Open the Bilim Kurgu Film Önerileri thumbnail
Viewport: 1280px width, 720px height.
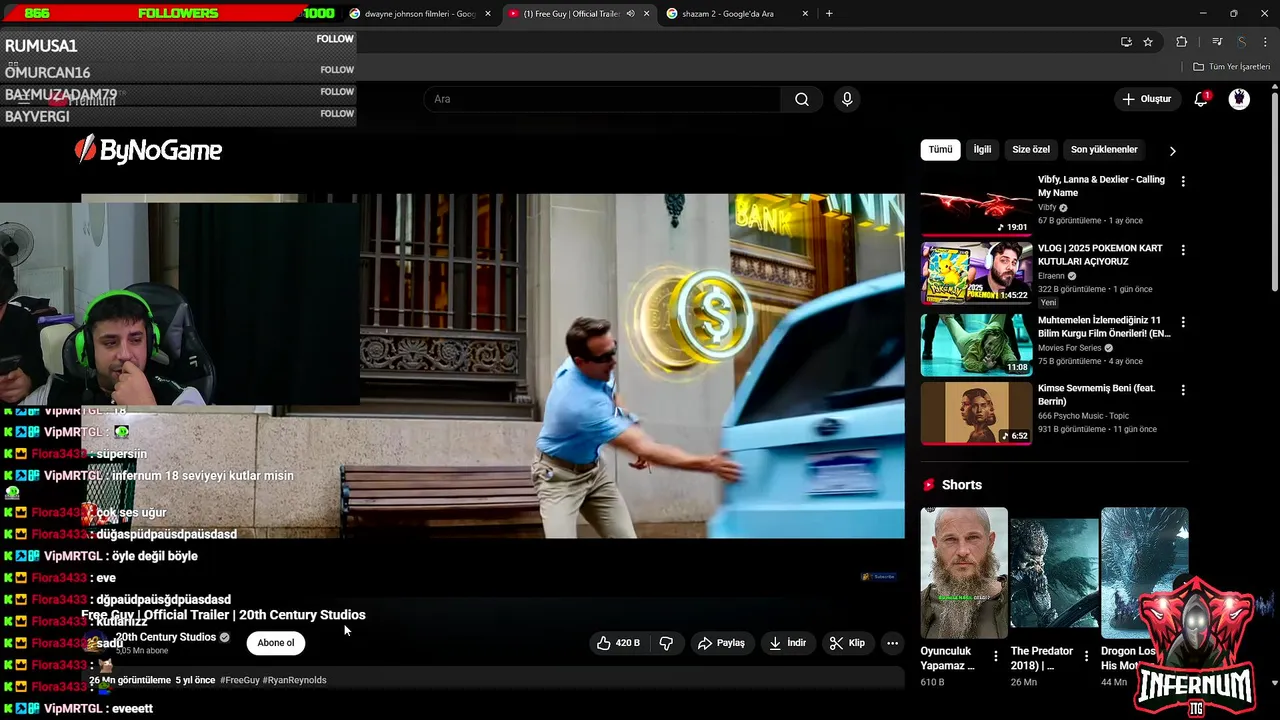pyautogui.click(x=976, y=344)
